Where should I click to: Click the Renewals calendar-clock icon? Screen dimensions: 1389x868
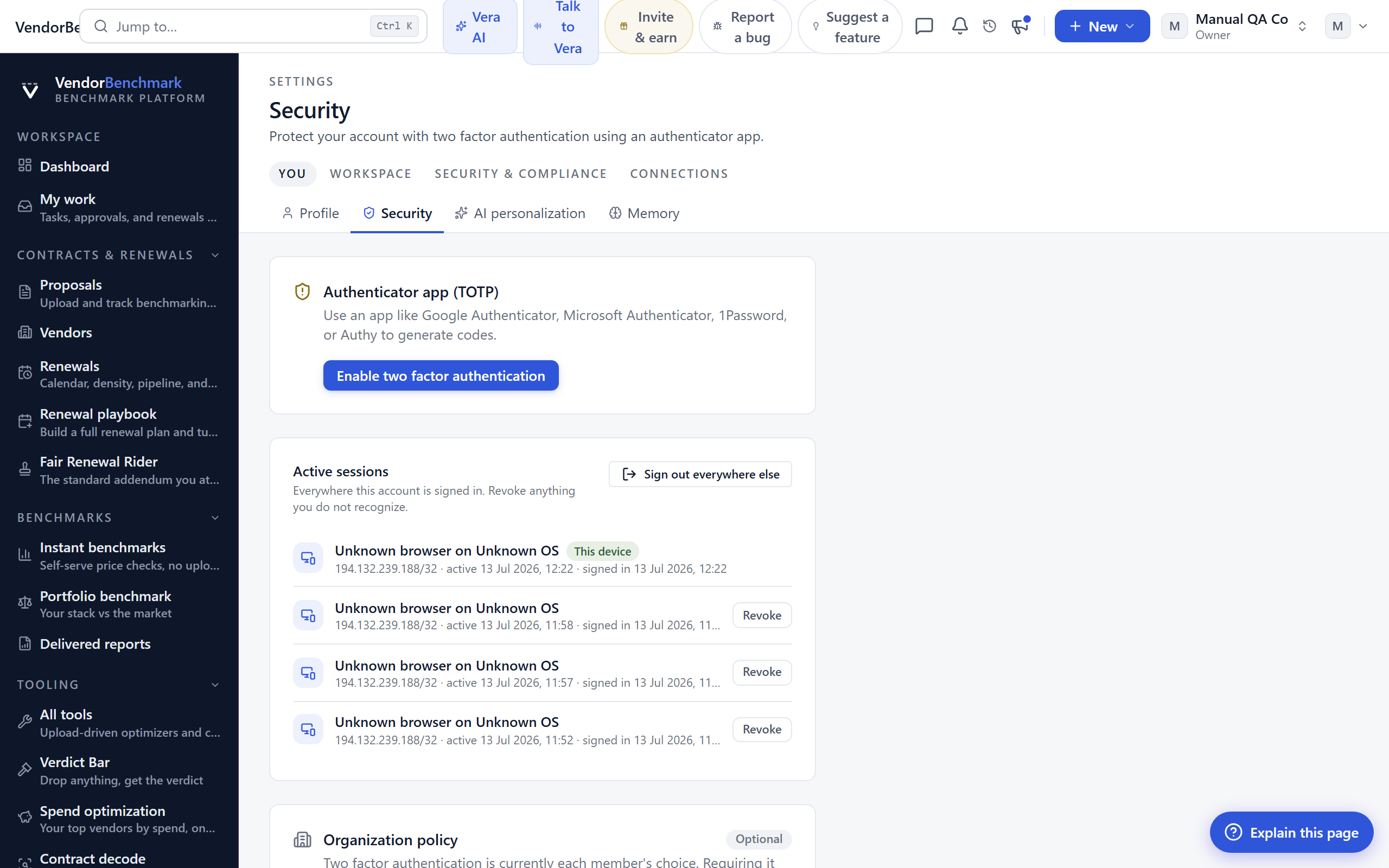(24, 374)
